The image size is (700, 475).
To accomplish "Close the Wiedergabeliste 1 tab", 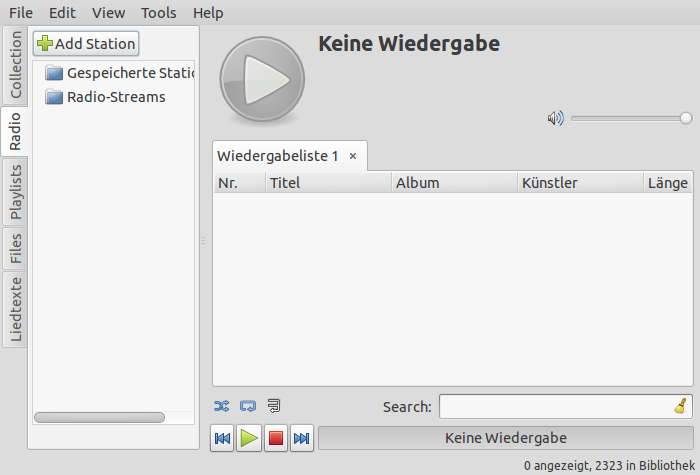I will point(353,156).
